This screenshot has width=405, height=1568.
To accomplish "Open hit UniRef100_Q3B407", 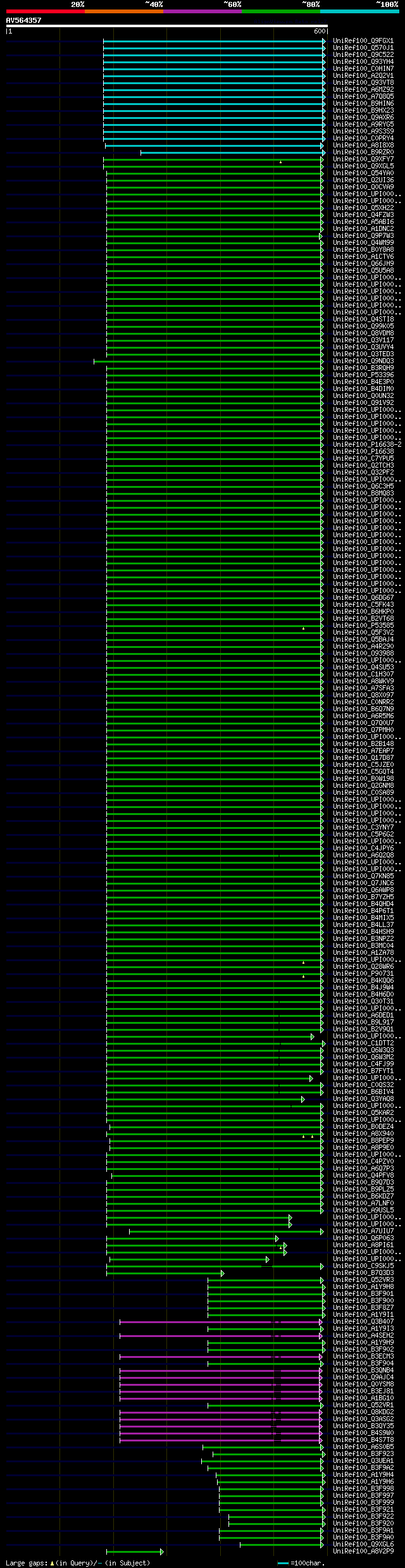I will 363,1322.
